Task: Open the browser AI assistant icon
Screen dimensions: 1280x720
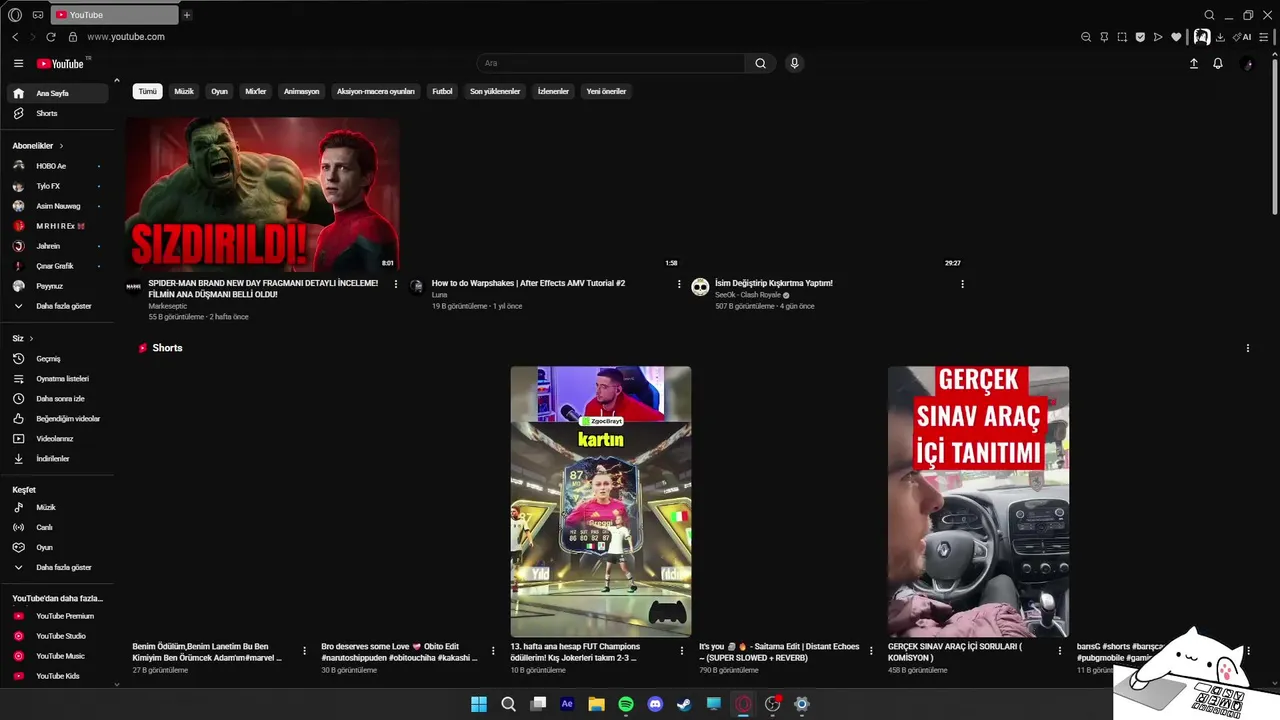Action: point(1242,37)
